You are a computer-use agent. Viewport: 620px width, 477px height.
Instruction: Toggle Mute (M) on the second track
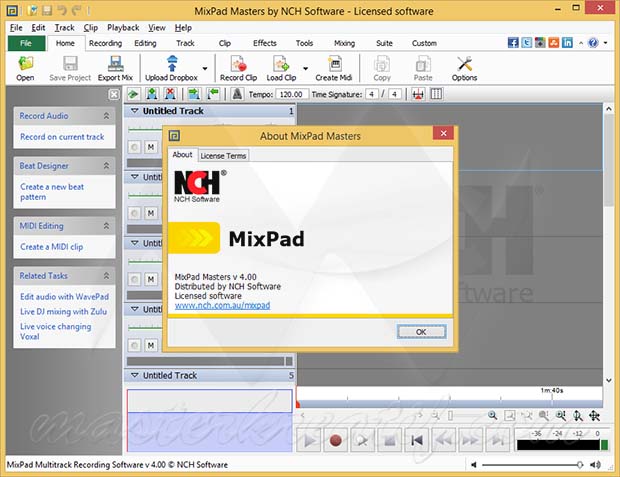click(x=151, y=213)
